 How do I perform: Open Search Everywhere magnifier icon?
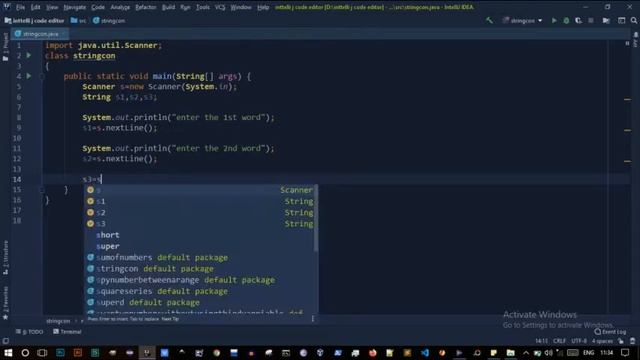(633, 20)
